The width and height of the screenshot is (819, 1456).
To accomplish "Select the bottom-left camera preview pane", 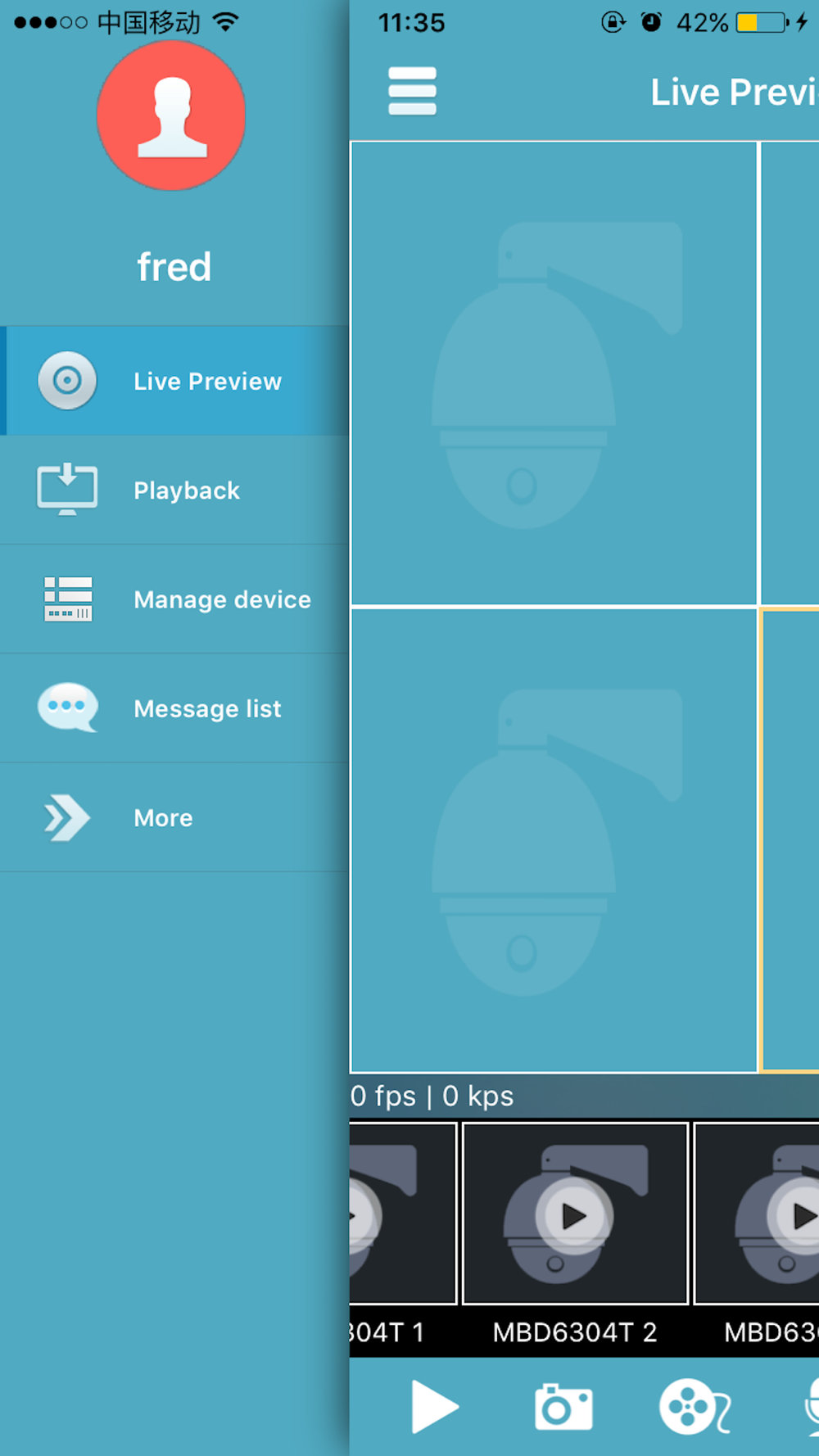I will click(x=554, y=840).
